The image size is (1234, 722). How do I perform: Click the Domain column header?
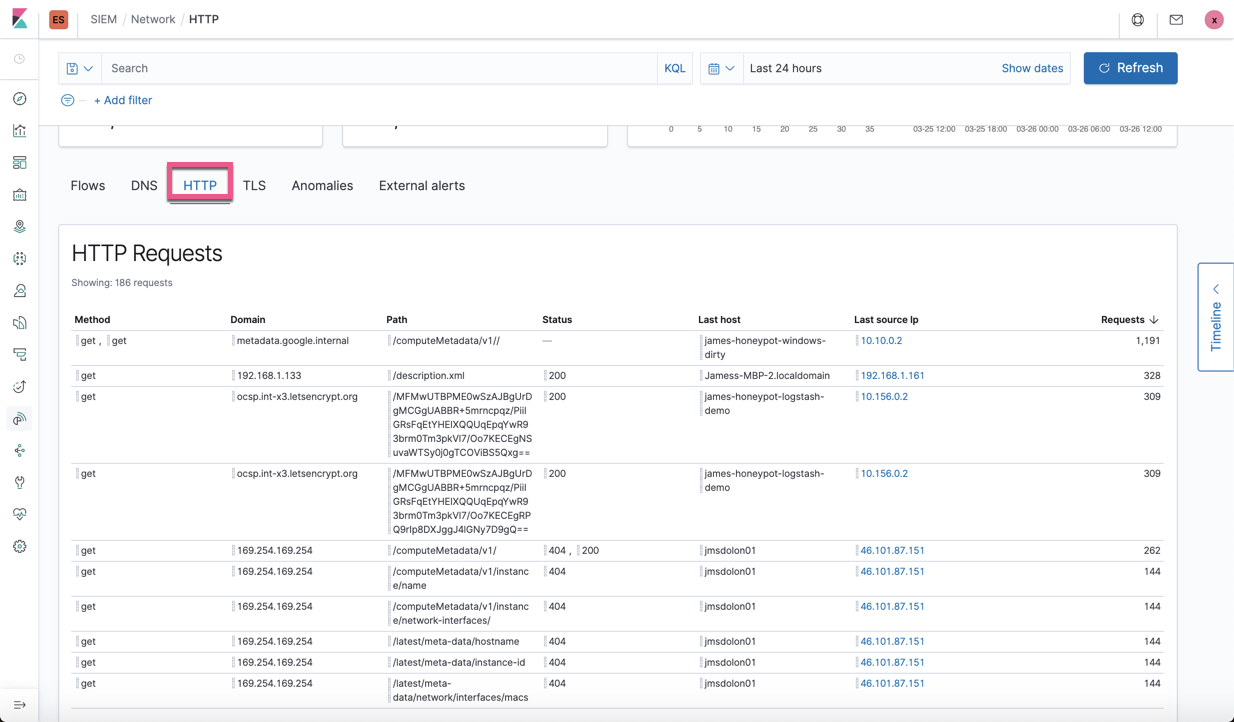(x=248, y=320)
